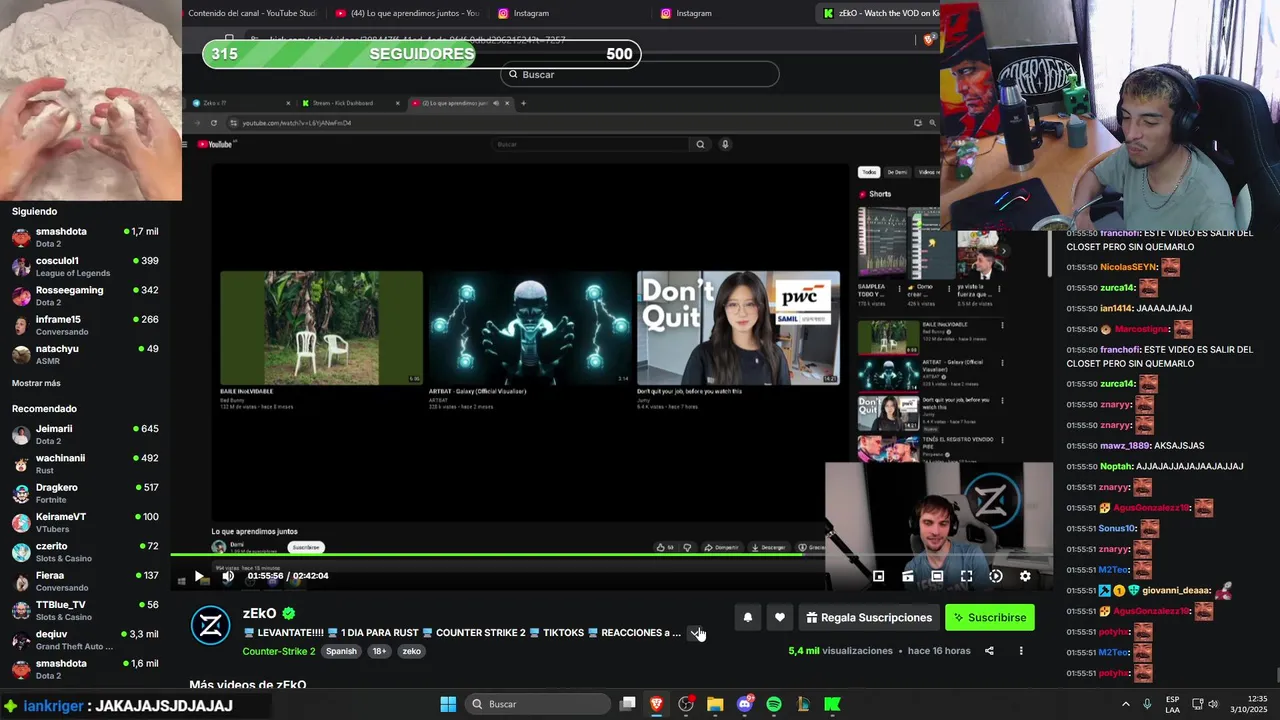The width and height of the screenshot is (1280, 720).
Task: Open the Kick app on the taskbar
Action: (x=832, y=704)
